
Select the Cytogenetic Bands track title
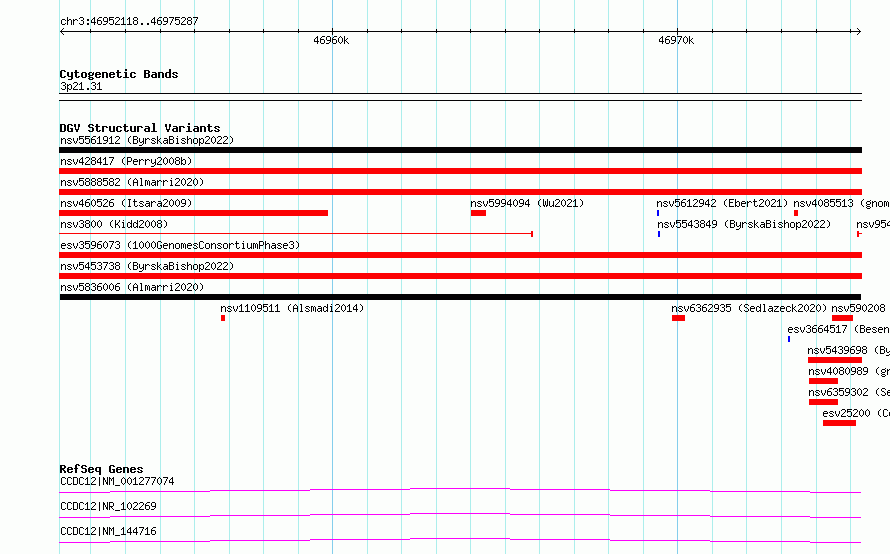coord(119,74)
